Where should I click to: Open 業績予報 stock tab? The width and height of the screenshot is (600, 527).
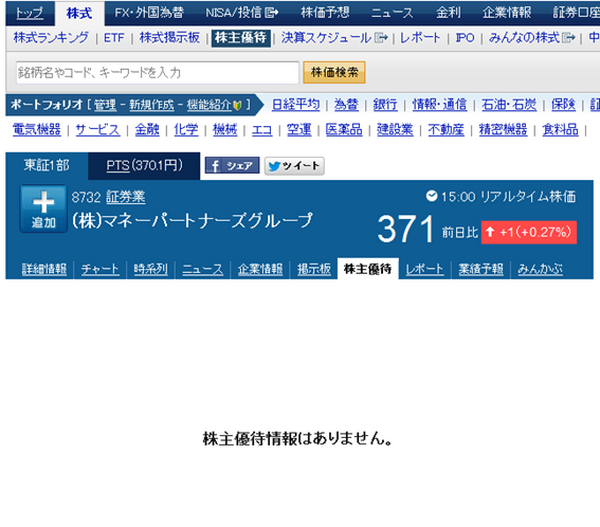click(x=481, y=269)
